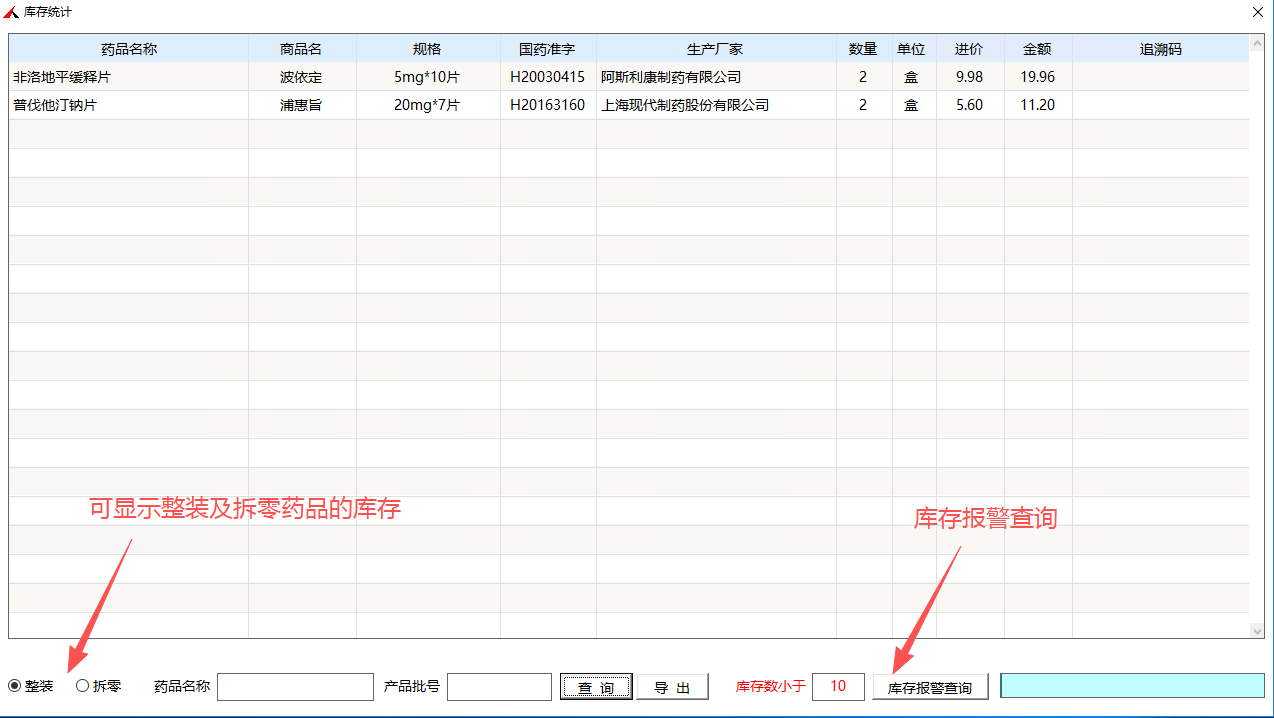Select the 拆零 radio button

pyautogui.click(x=83, y=686)
